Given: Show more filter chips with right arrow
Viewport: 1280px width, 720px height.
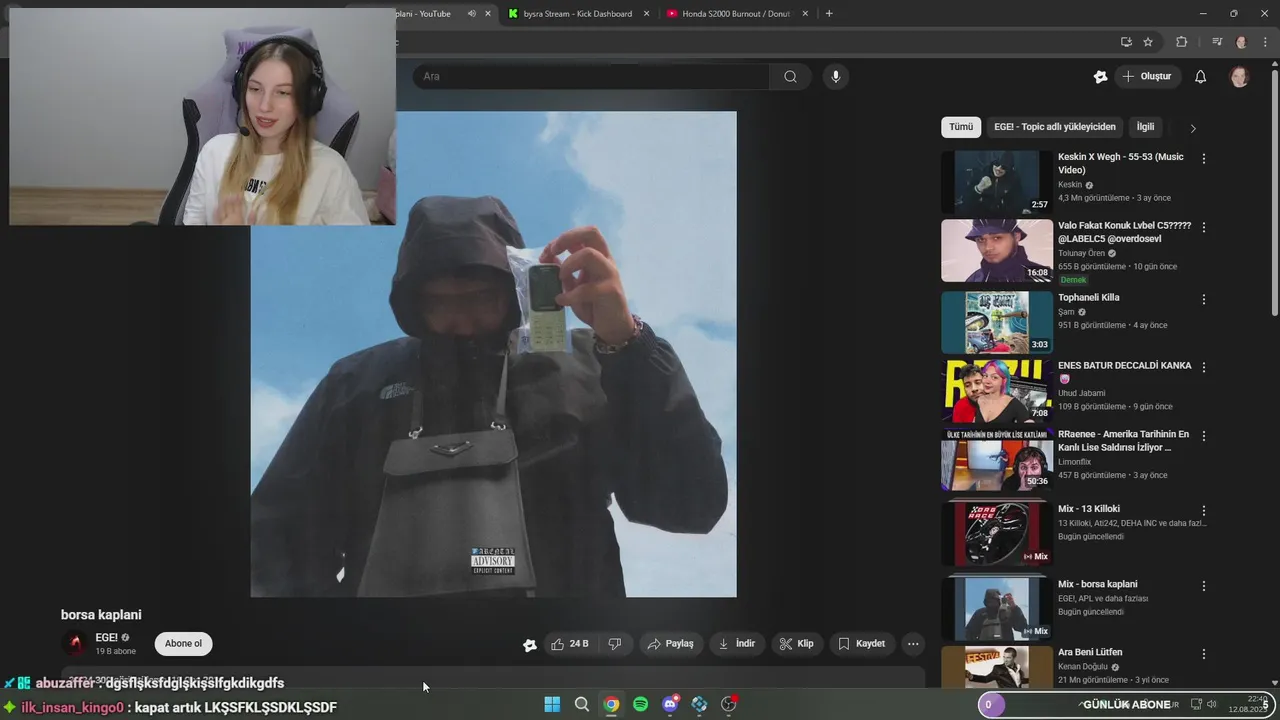Looking at the screenshot, I should tap(1192, 128).
